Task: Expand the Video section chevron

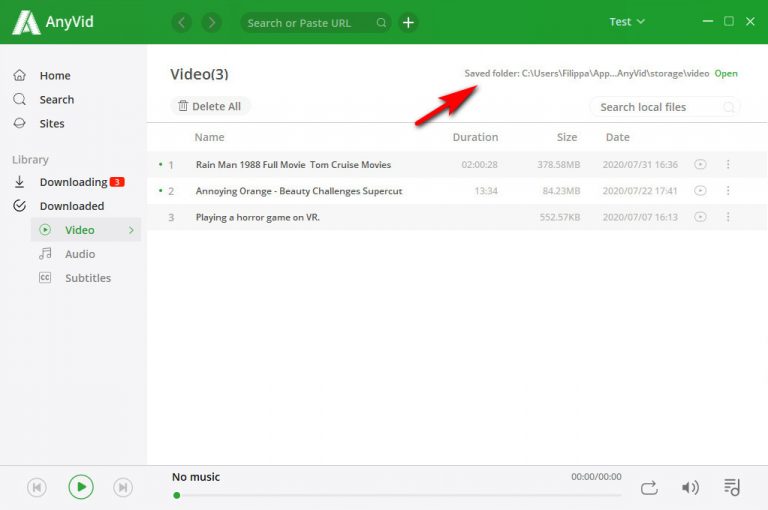Action: pos(131,231)
